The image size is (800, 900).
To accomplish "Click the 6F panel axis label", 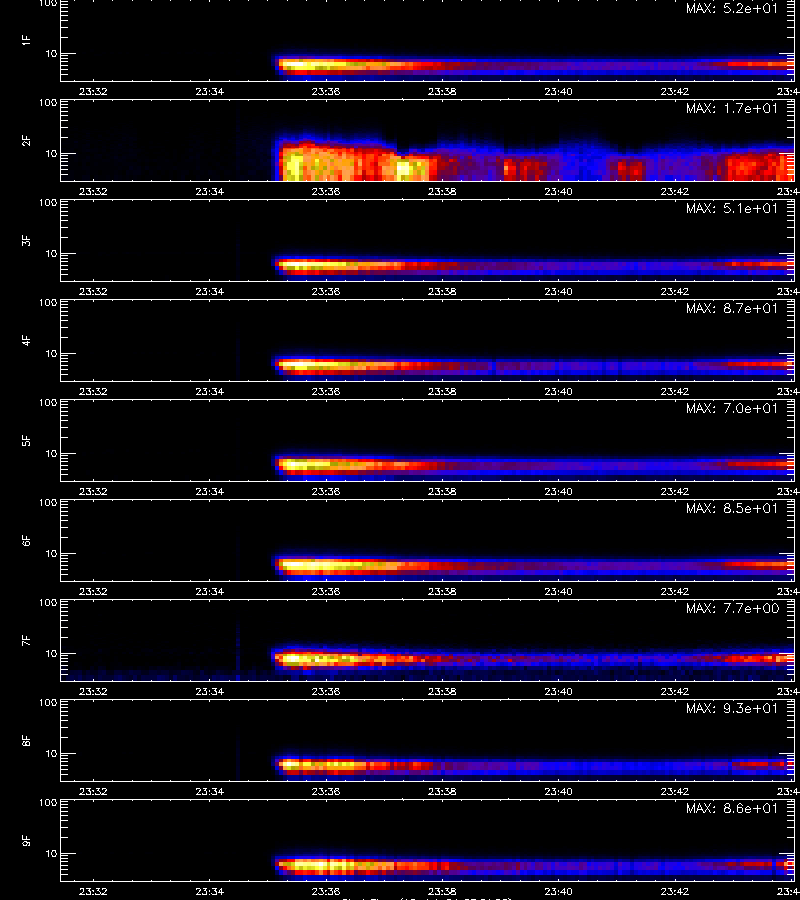I will coord(26,540).
